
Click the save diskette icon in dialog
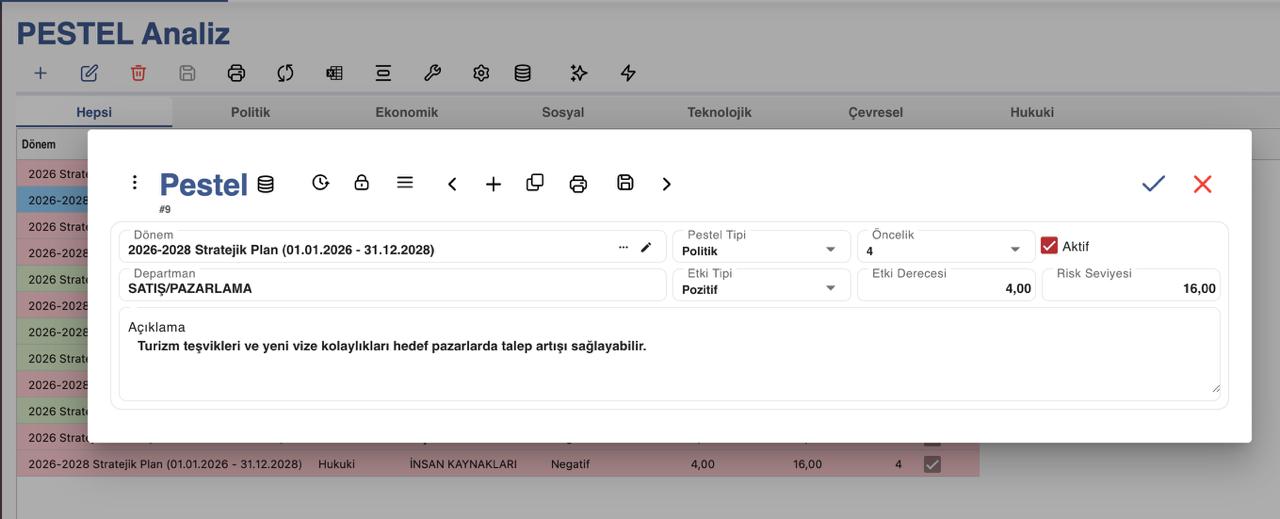[x=625, y=182]
